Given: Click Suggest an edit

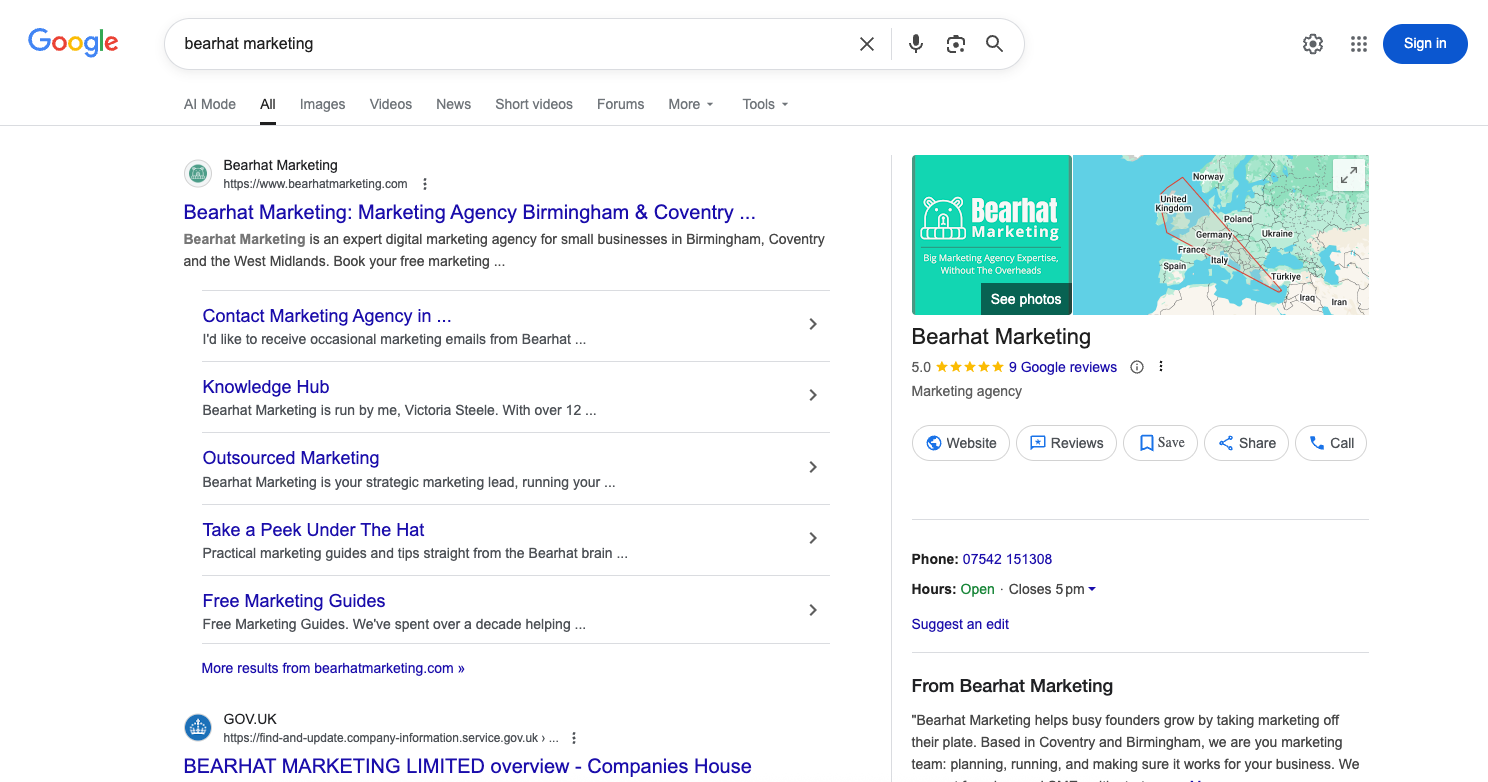Looking at the screenshot, I should 960,624.
